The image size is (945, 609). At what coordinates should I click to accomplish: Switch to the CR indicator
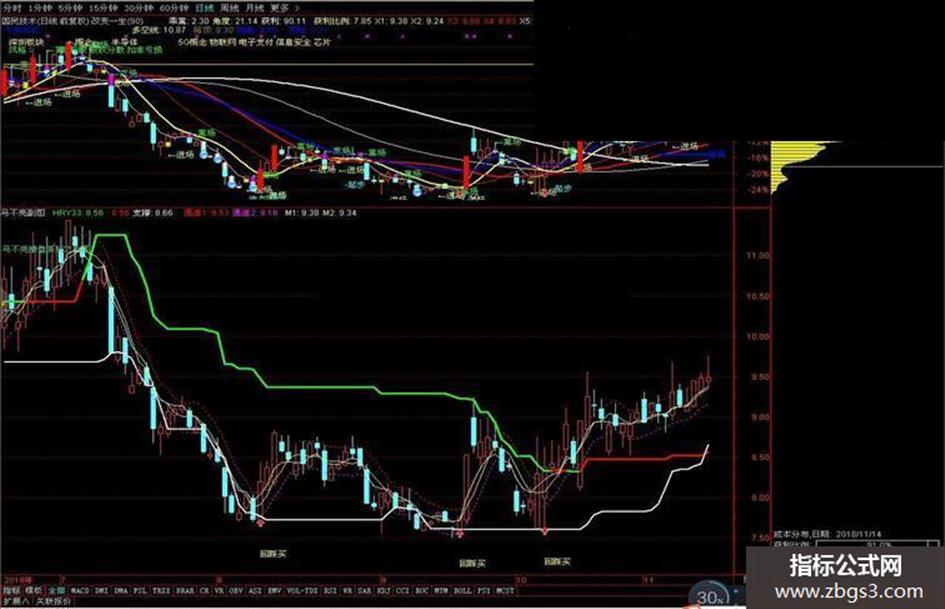point(204,591)
